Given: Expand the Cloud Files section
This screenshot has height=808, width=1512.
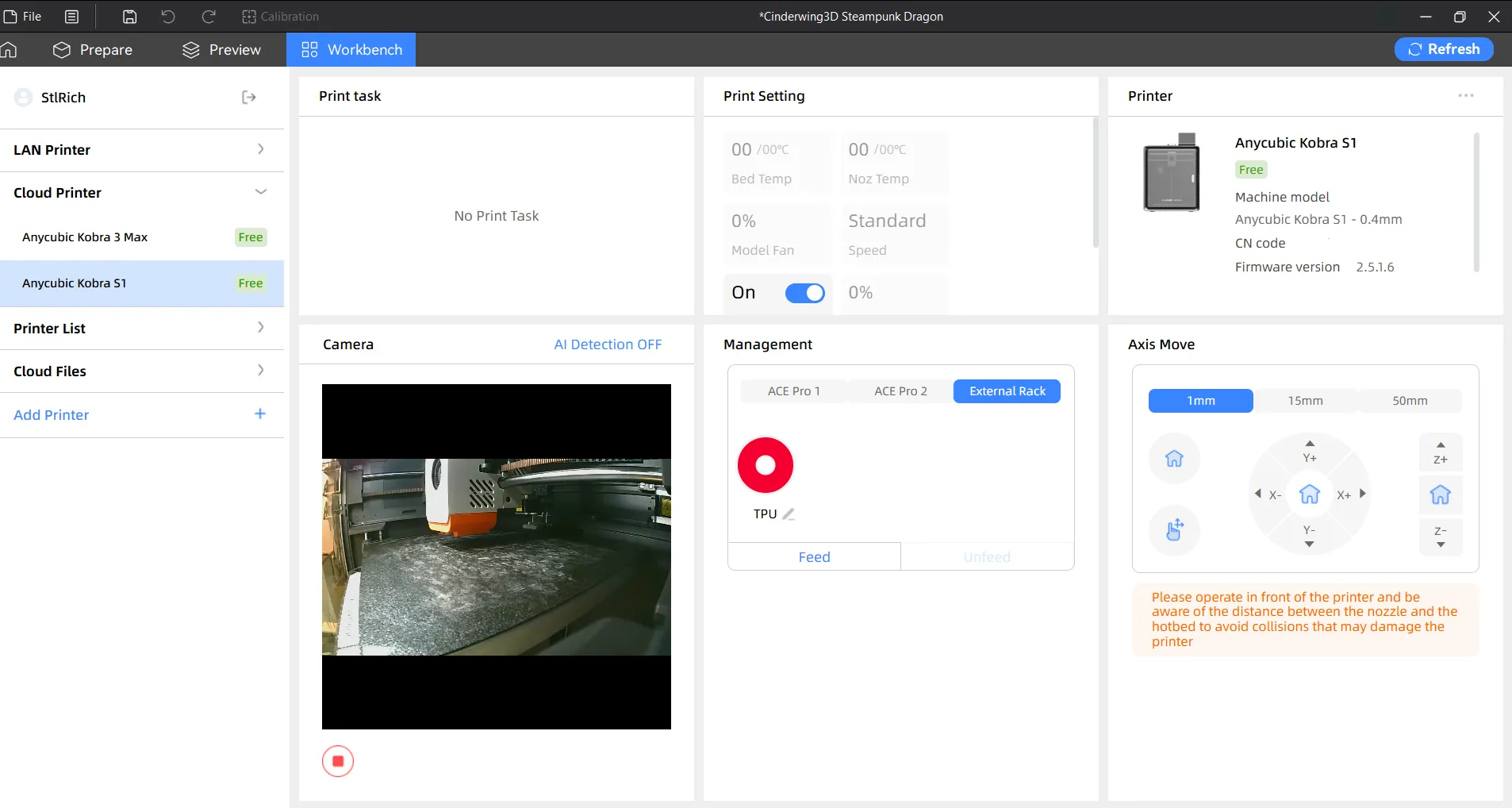Looking at the screenshot, I should [x=142, y=371].
